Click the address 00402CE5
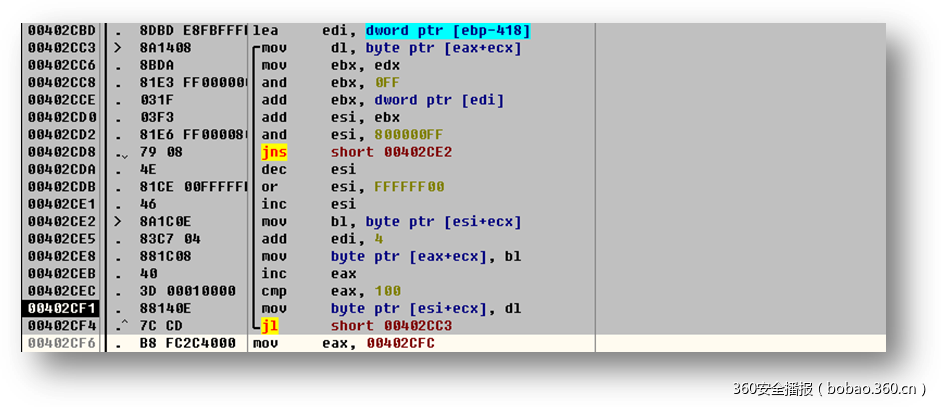 coord(60,239)
